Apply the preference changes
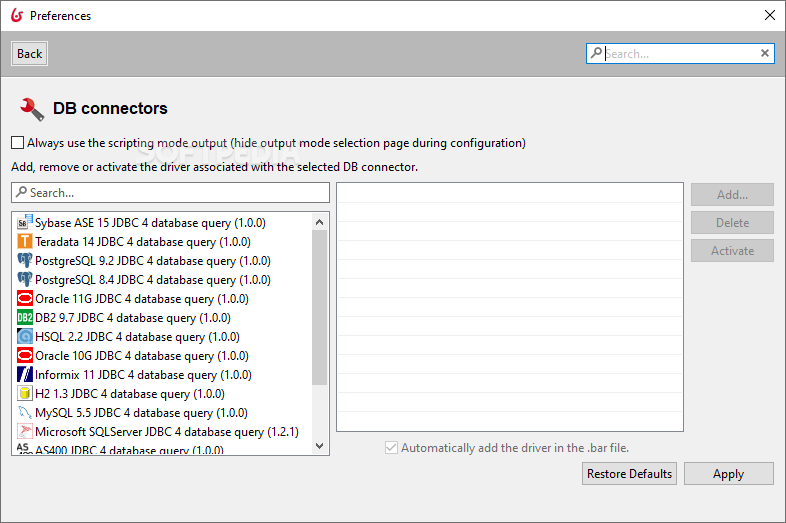Image resolution: width=786 pixels, height=523 pixels. [728, 474]
